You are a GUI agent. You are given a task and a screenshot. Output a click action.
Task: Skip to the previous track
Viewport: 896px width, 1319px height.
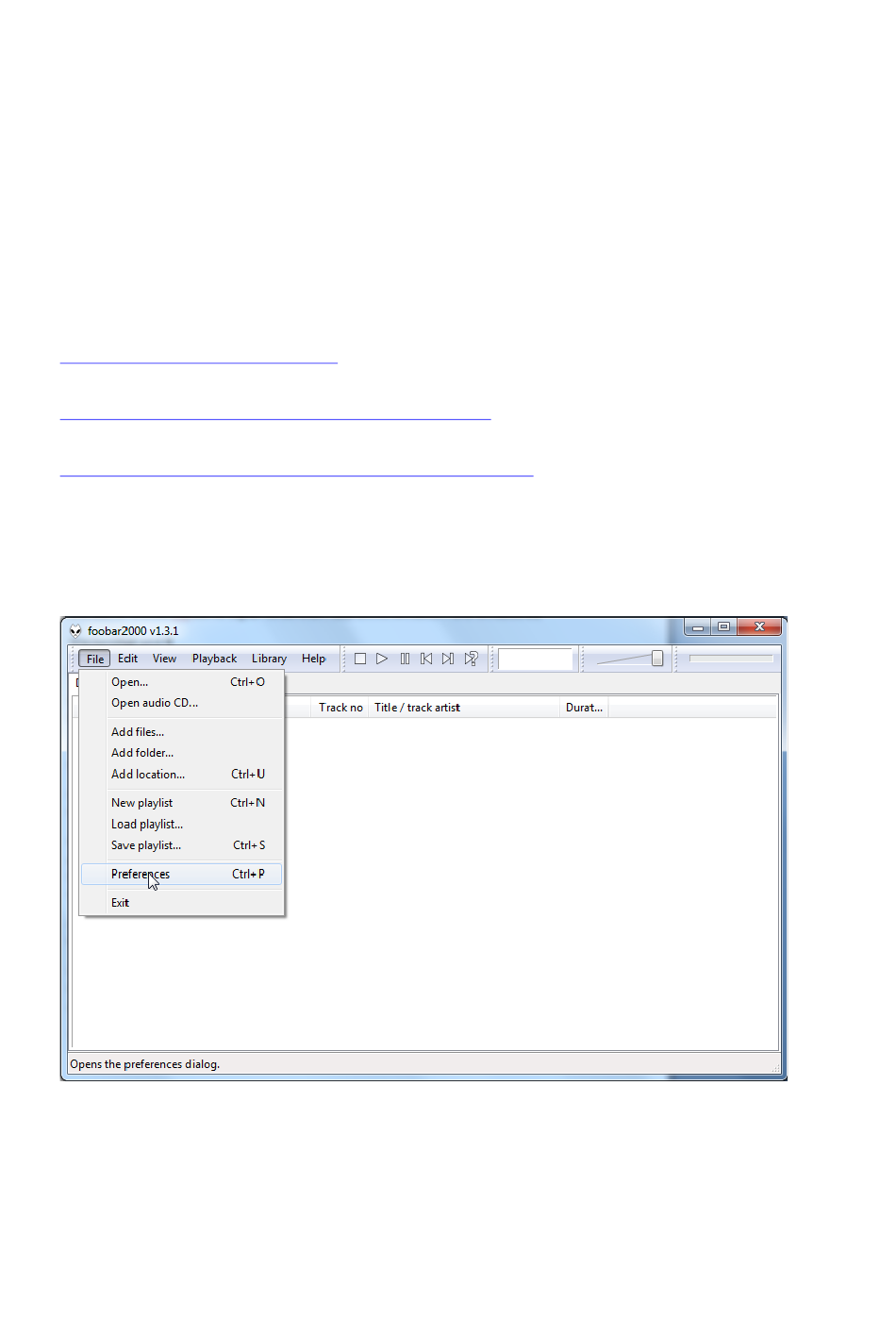pyautogui.click(x=426, y=659)
